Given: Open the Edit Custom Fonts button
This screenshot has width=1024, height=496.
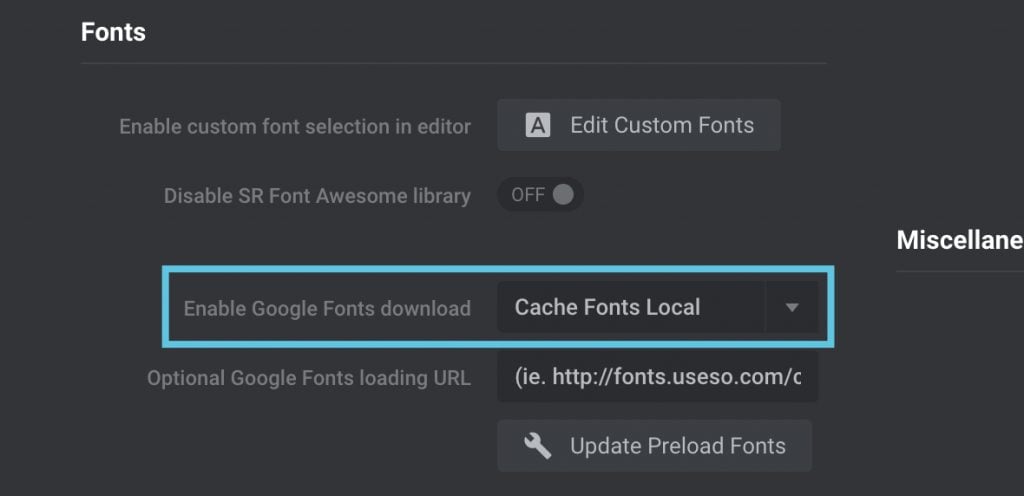Looking at the screenshot, I should (x=639, y=125).
